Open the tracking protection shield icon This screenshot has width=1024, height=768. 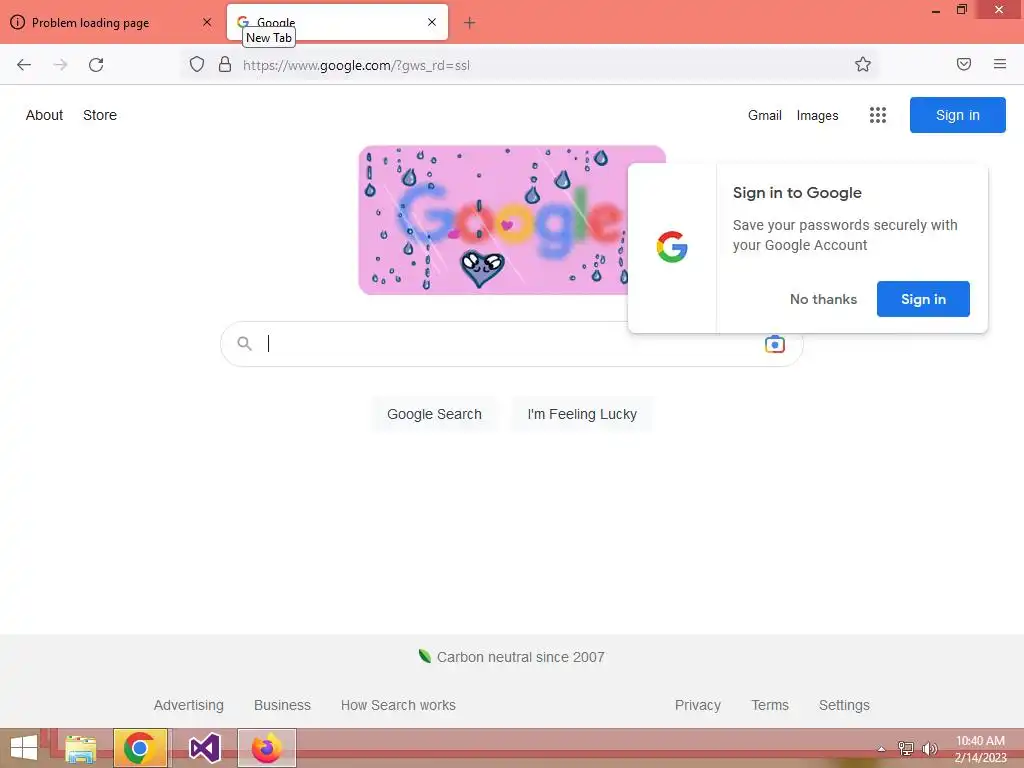coord(197,65)
